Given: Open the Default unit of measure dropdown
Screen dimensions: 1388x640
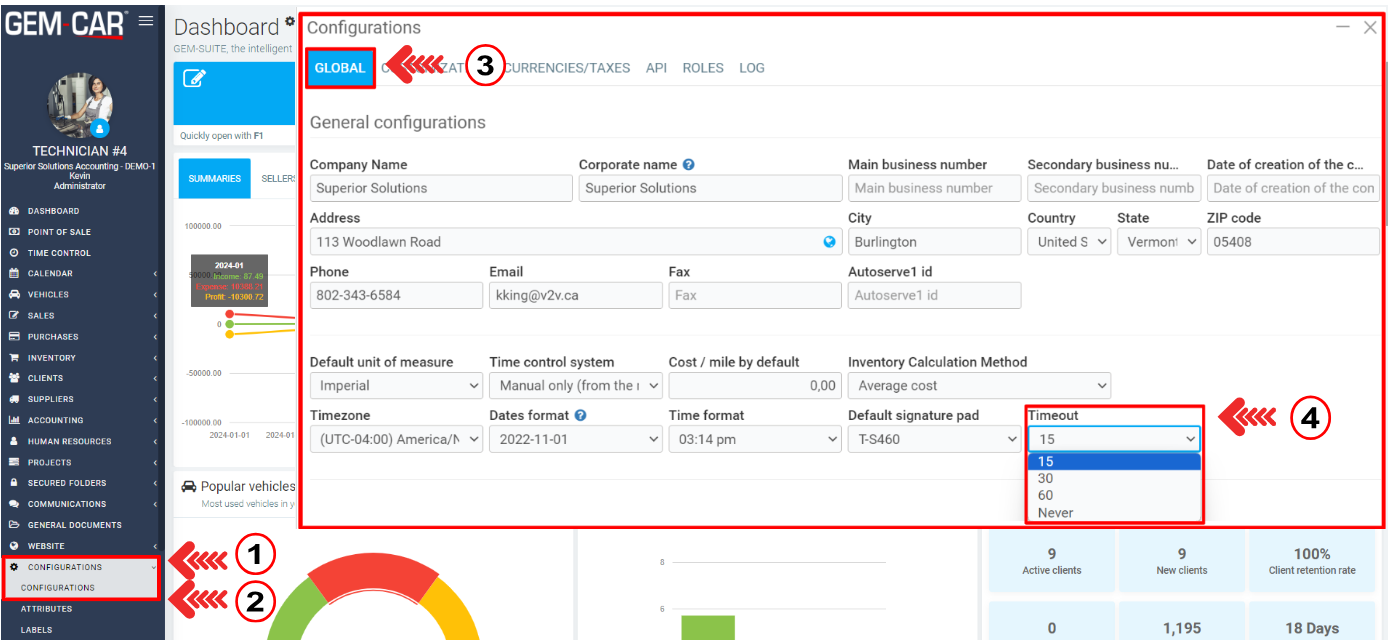Looking at the screenshot, I should 396,386.
